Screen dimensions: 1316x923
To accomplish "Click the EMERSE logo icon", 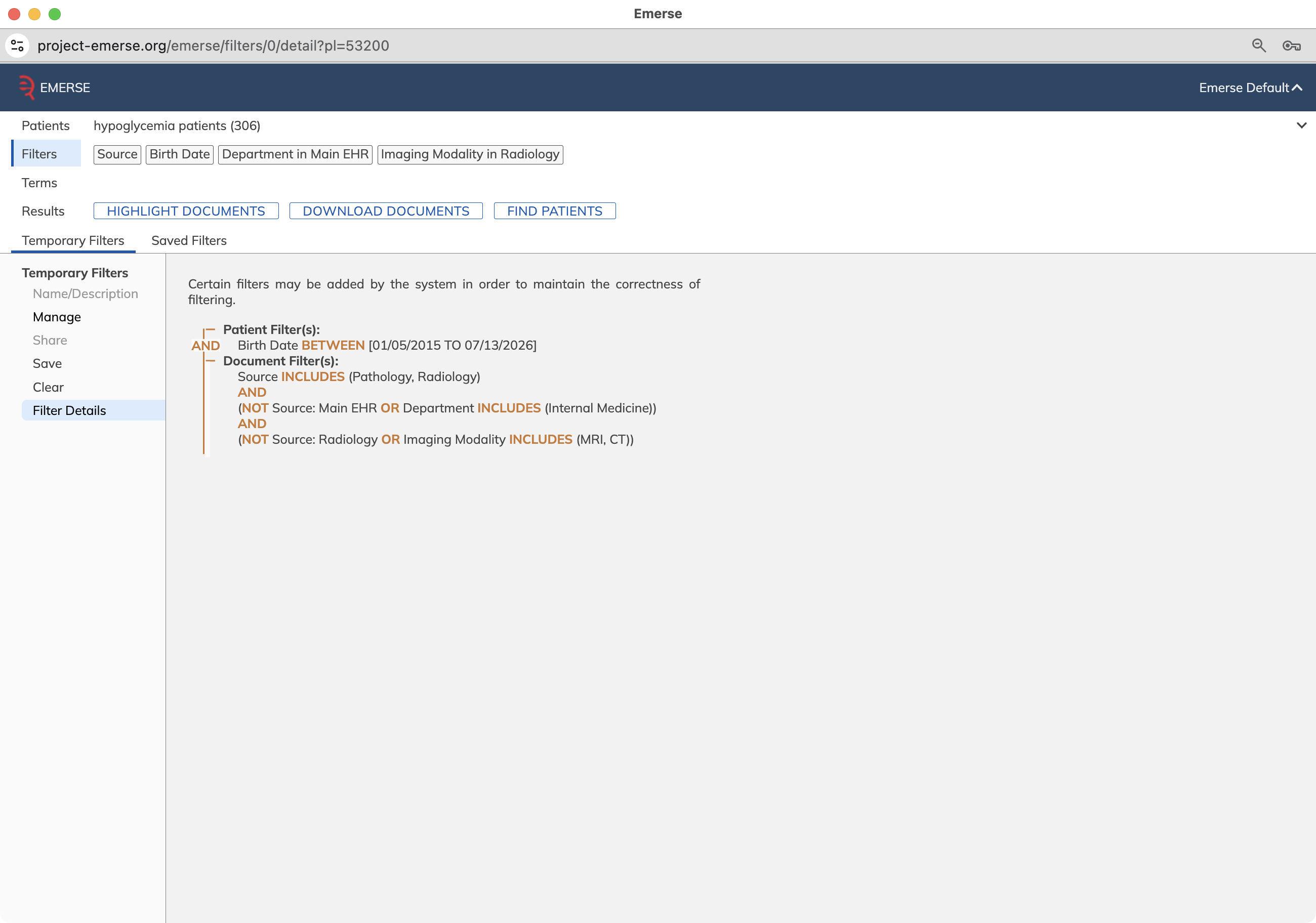I will [x=26, y=88].
